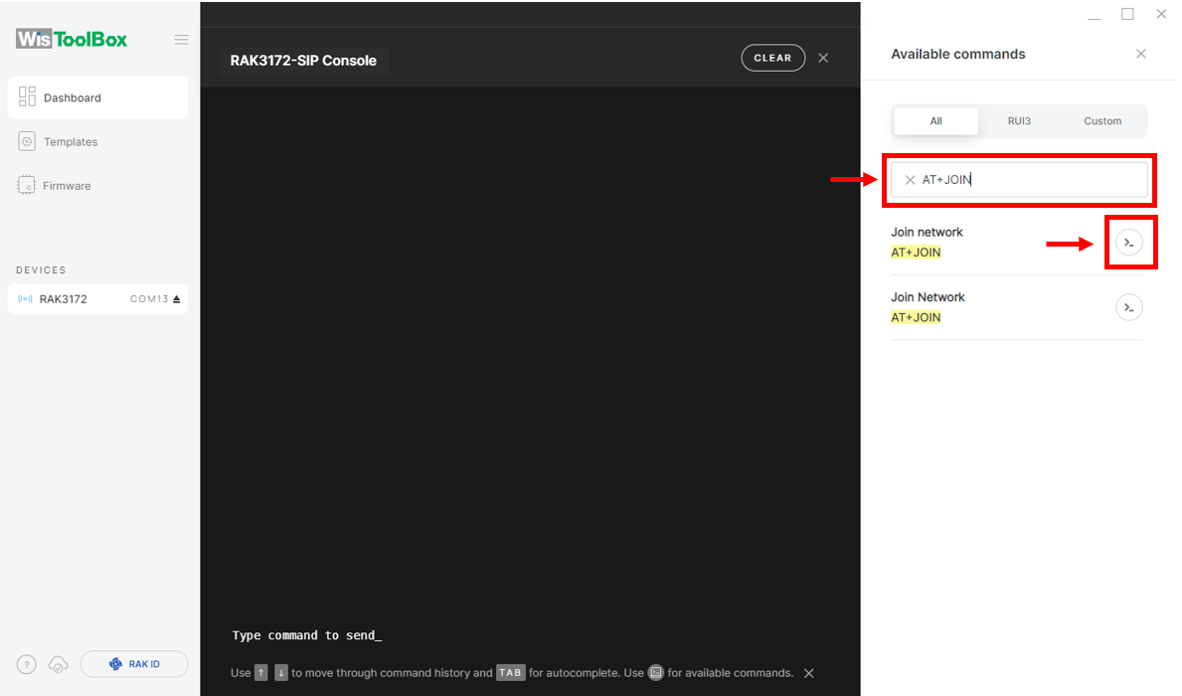
Task: Switch to the All commands tab
Action: pyautogui.click(x=935, y=121)
